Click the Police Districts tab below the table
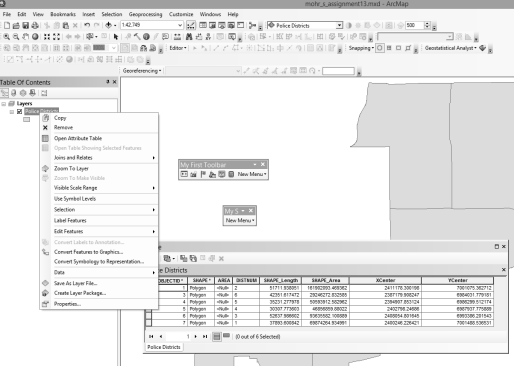This screenshot has width=514, height=366. [164, 347]
